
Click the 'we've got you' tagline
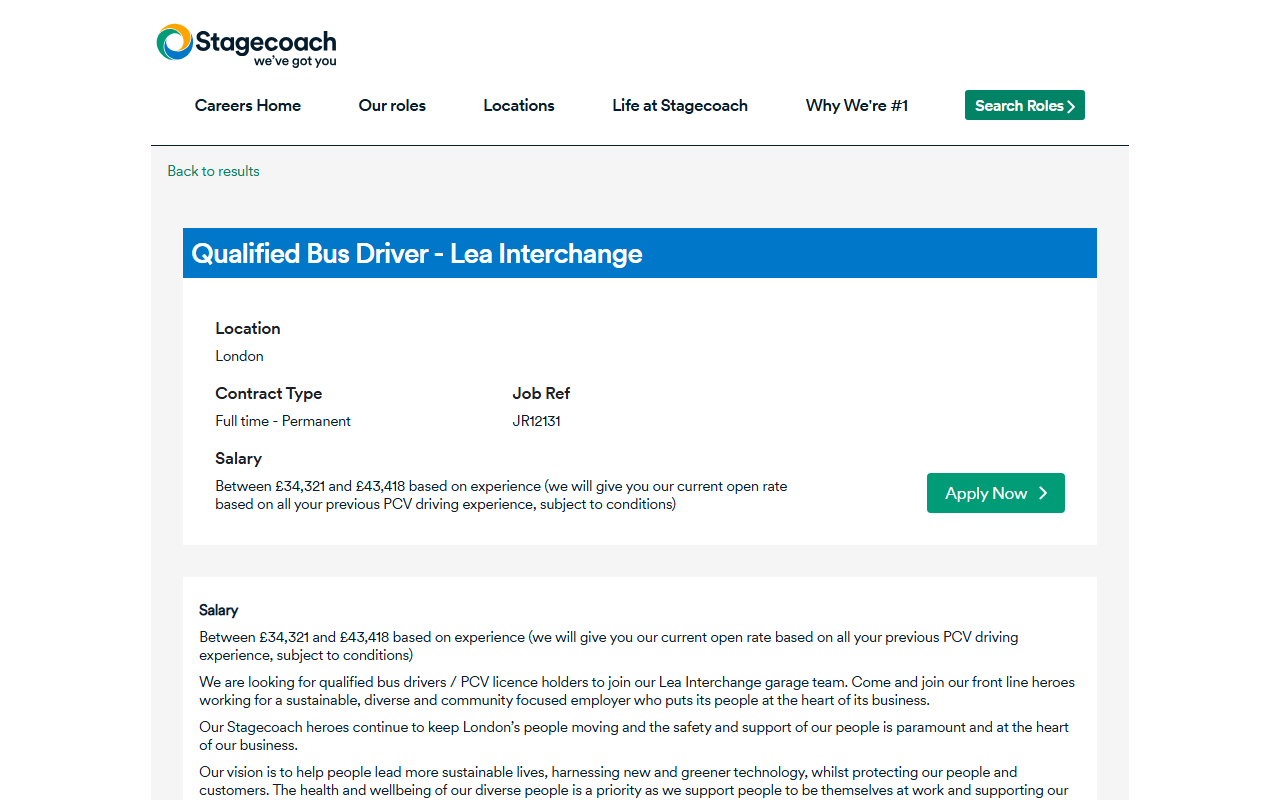(x=295, y=61)
